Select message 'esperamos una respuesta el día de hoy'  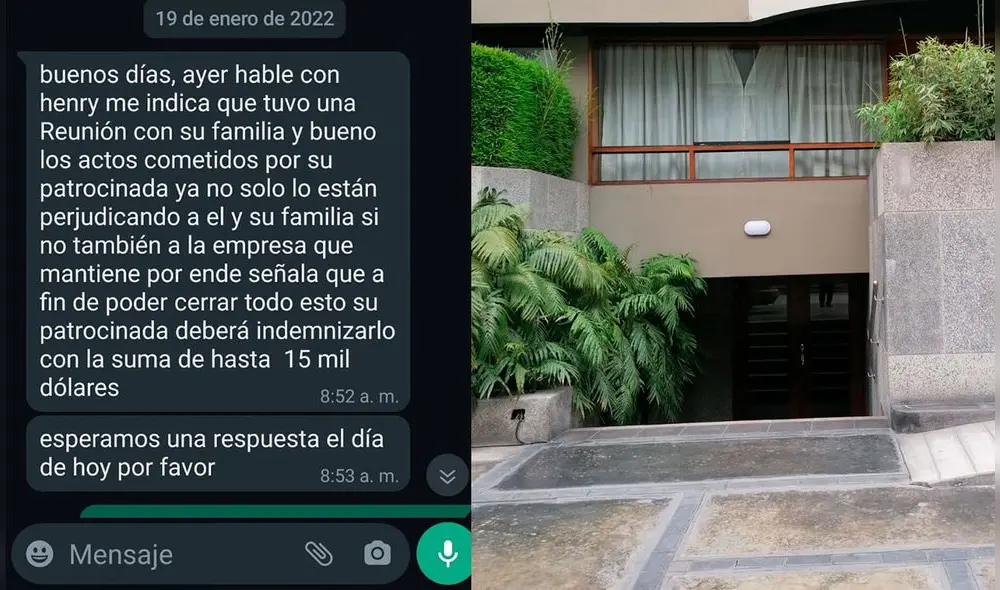coord(217,454)
